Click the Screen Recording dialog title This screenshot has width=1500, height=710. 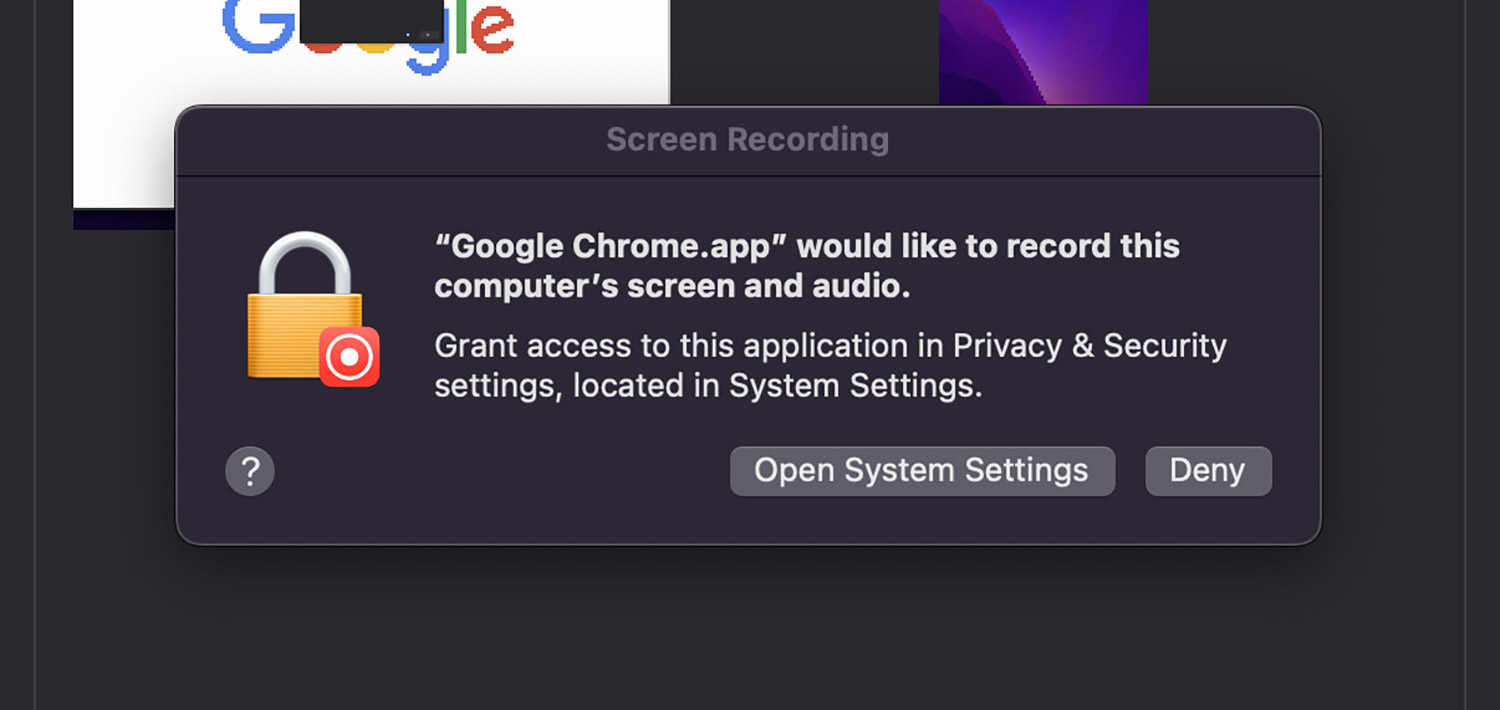pyautogui.click(x=747, y=139)
